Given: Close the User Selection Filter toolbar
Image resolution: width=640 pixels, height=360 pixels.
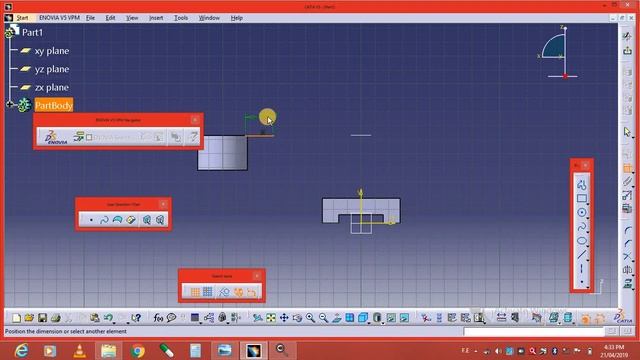Looking at the screenshot, I should [x=163, y=204].
